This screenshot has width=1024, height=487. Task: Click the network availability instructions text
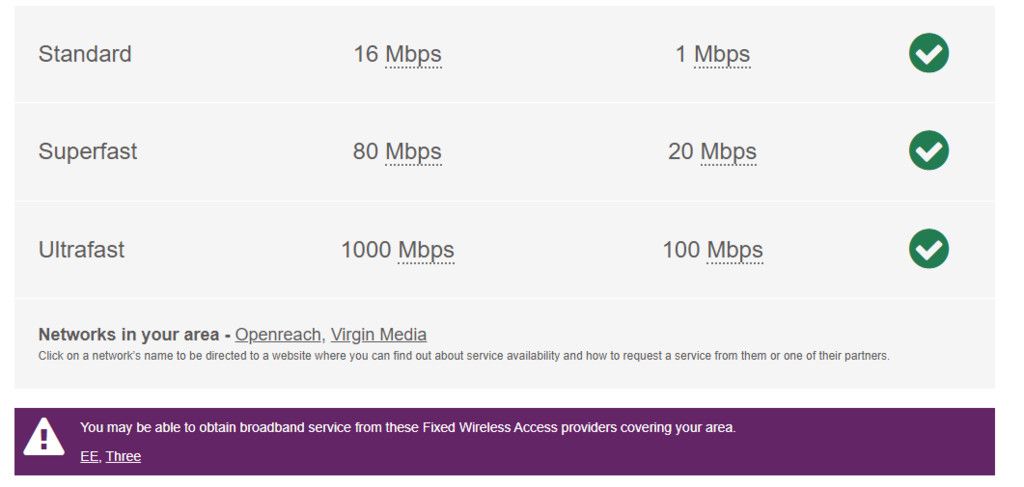pyautogui.click(x=463, y=356)
